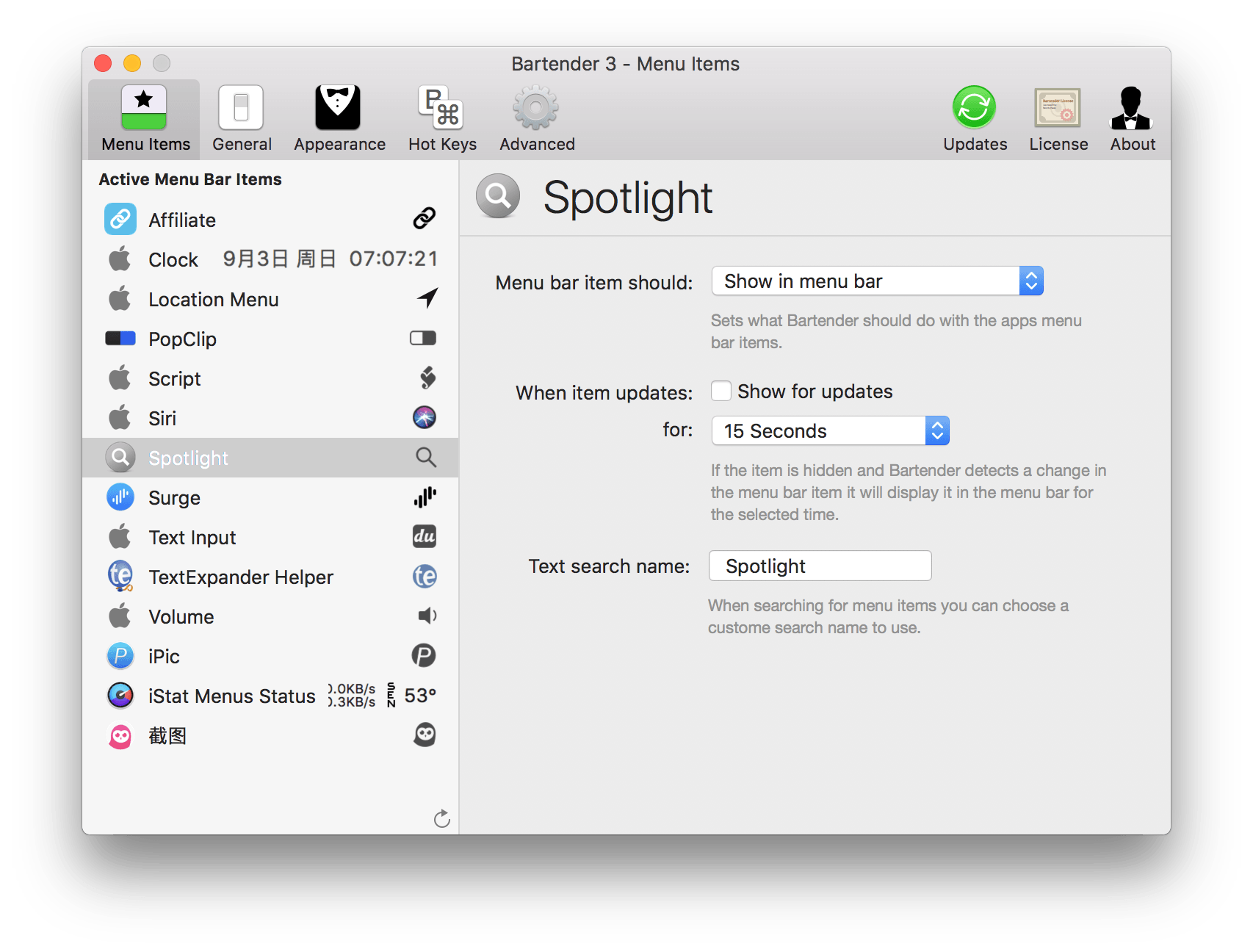
Task: Select the TextExpander Helper app icon
Action: coord(120,576)
